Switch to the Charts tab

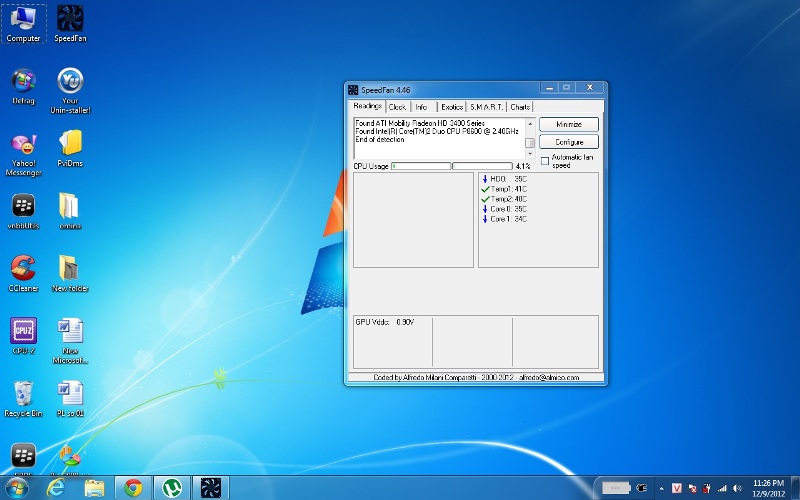pos(520,107)
